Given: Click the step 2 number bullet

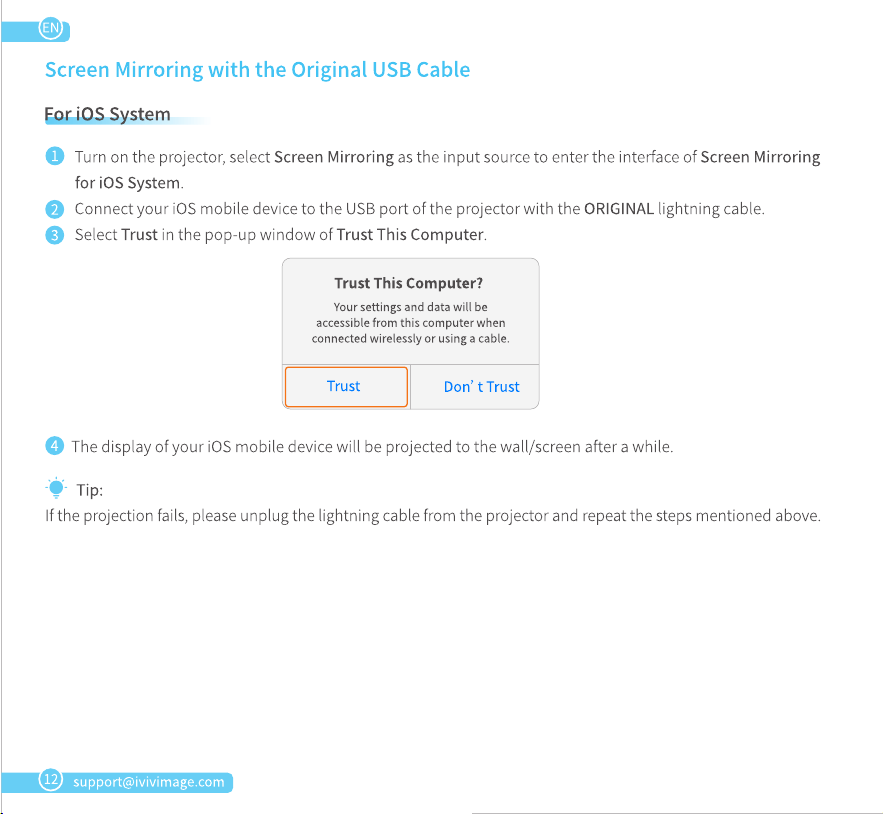Looking at the screenshot, I should 55,209.
